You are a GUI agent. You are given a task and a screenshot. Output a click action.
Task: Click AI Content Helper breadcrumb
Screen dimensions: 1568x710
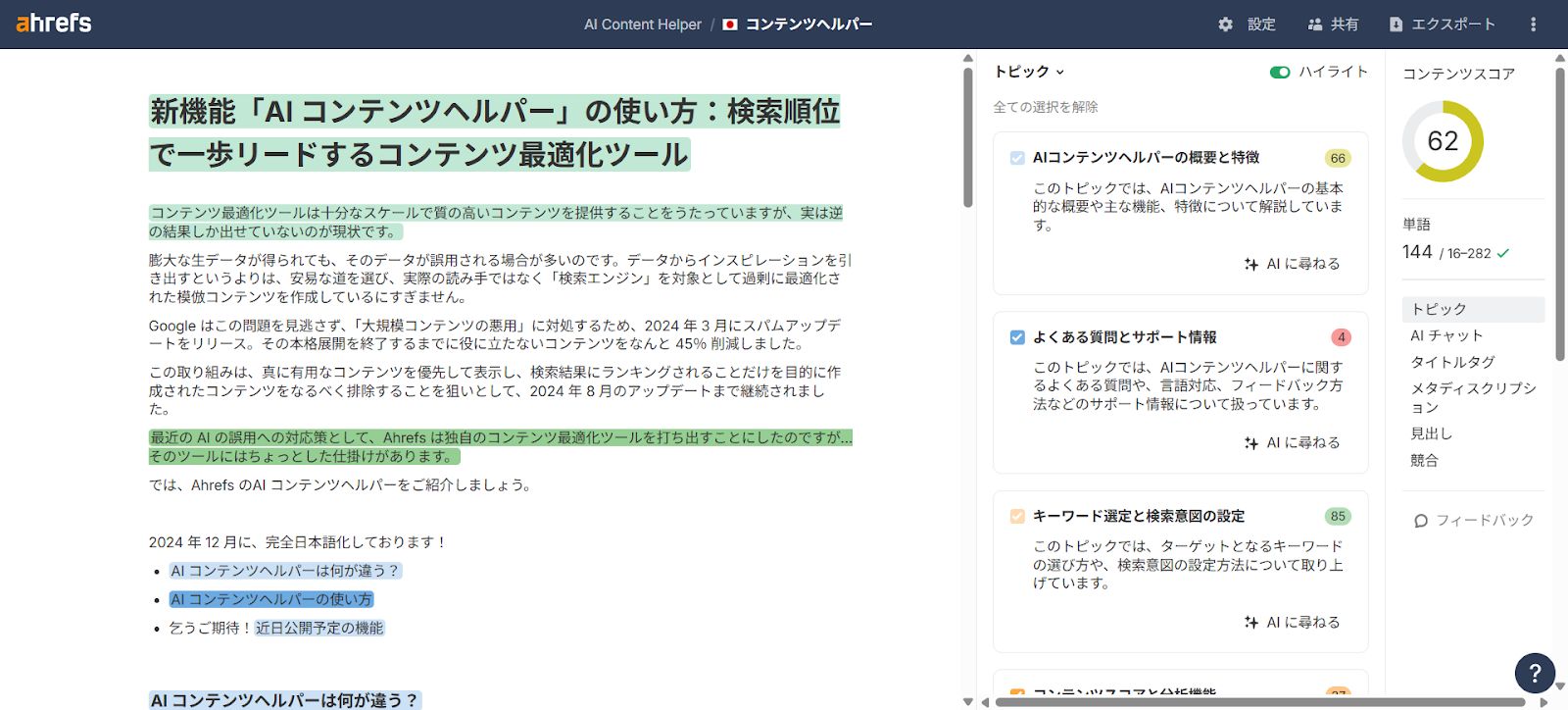point(643,25)
